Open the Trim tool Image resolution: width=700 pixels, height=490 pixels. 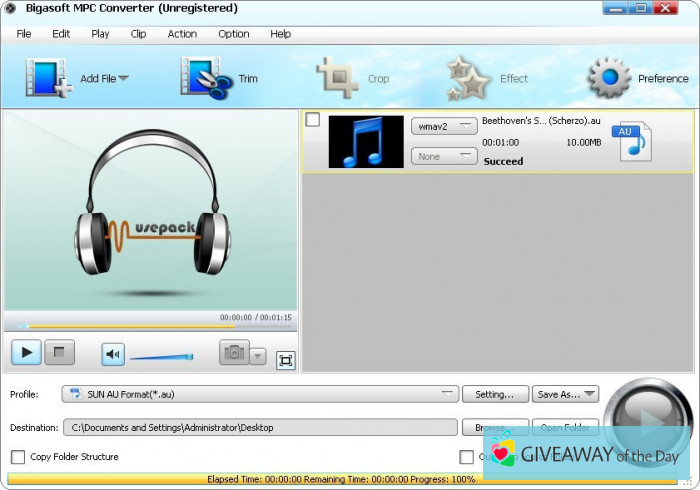204,78
